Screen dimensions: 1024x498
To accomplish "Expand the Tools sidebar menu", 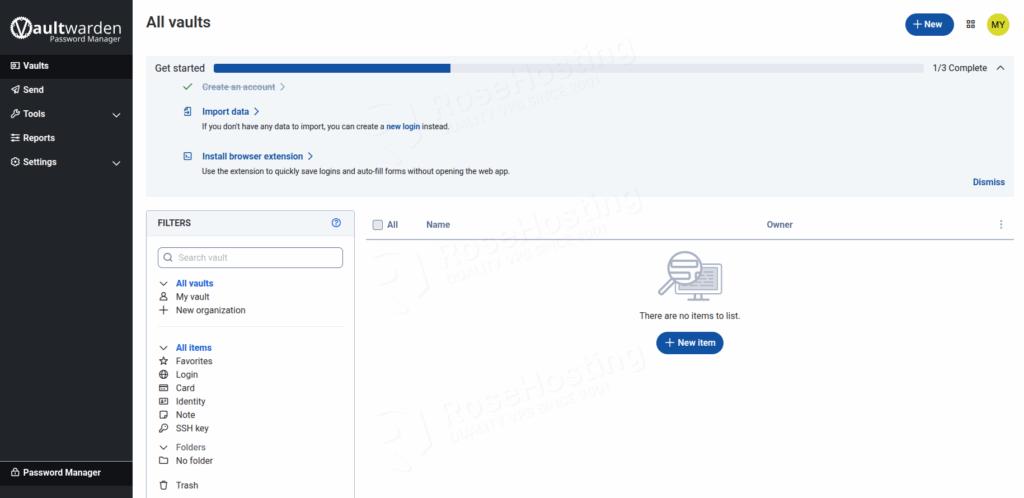I will (x=116, y=114).
